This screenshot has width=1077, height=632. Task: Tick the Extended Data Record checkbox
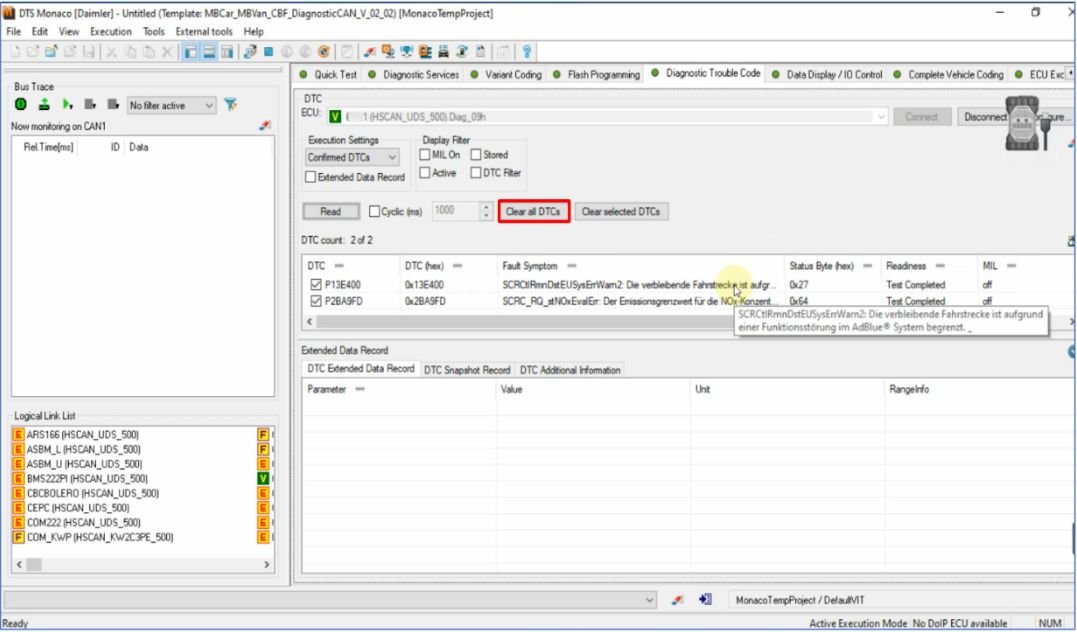tap(311, 177)
